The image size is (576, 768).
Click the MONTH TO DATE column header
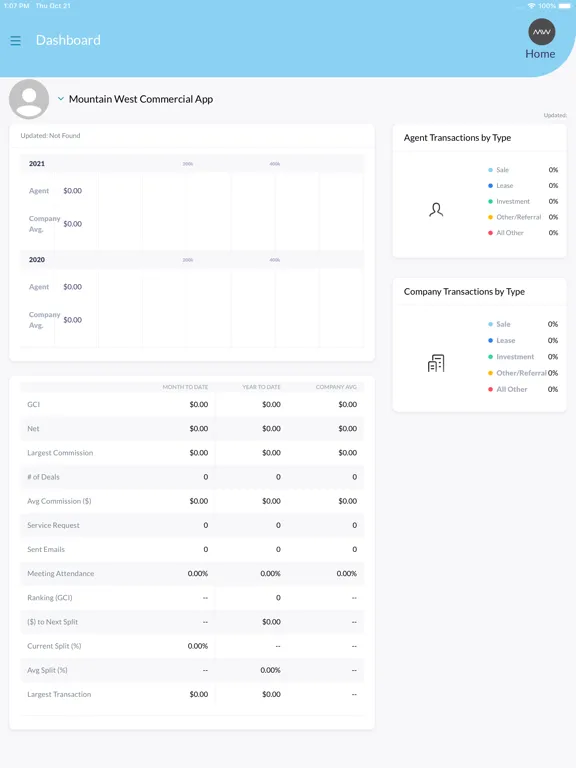(185, 387)
